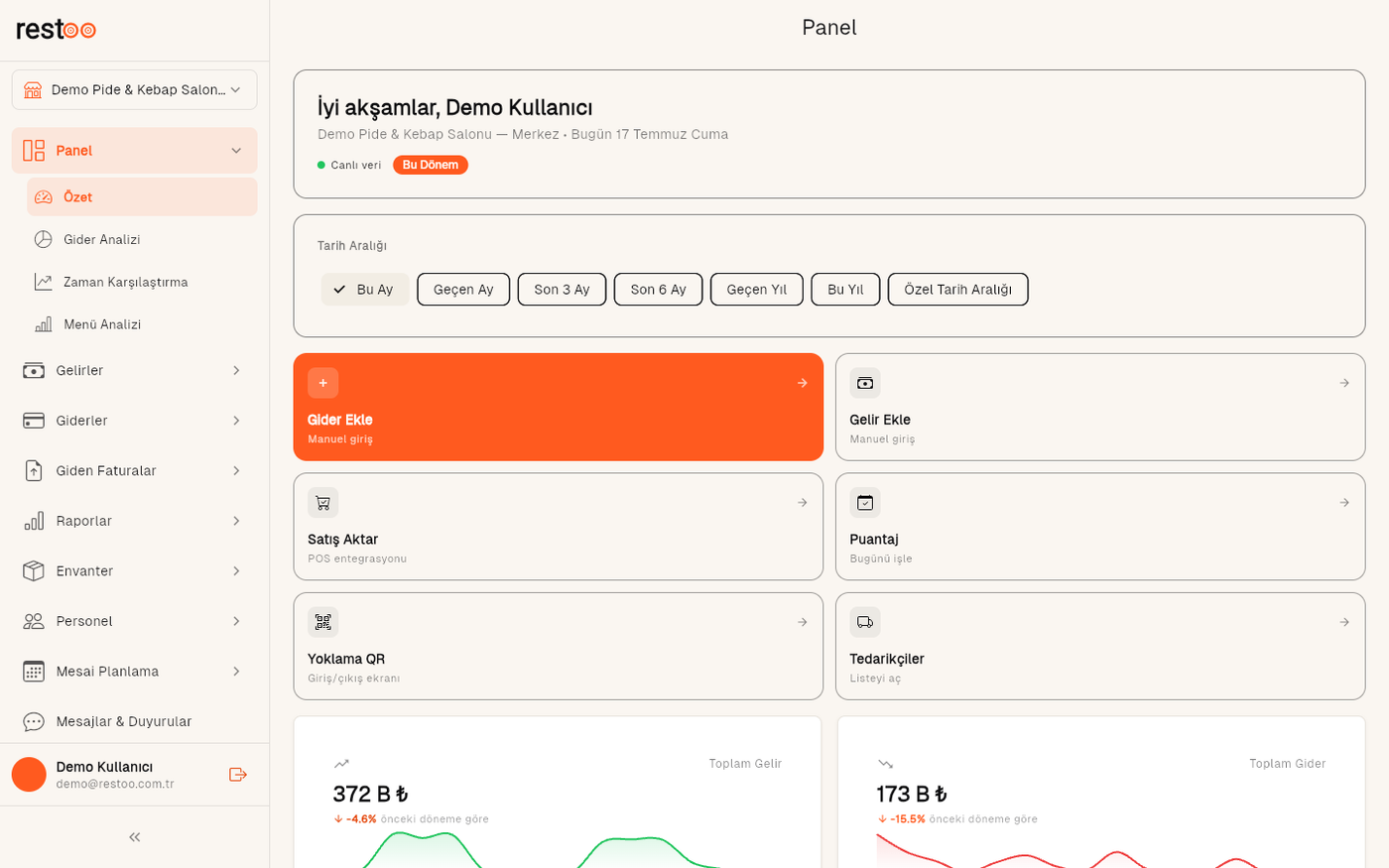Click the arrow on the Satış Aktar card
1389x868 pixels.
[803, 503]
